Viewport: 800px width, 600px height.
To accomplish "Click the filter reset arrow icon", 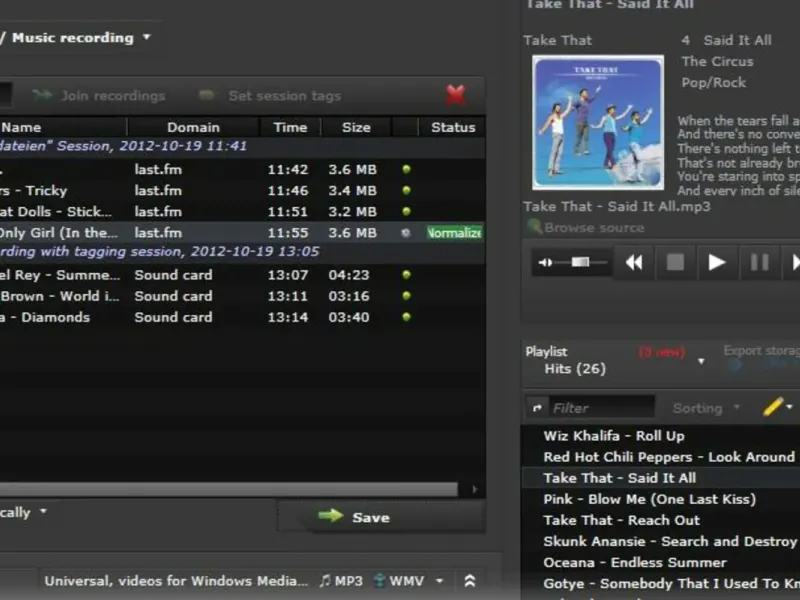I will point(537,408).
